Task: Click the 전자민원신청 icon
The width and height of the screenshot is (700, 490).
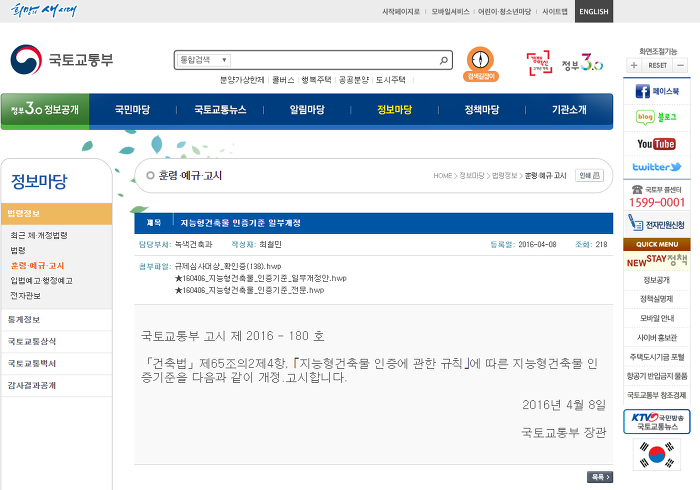Action: pyautogui.click(x=657, y=223)
